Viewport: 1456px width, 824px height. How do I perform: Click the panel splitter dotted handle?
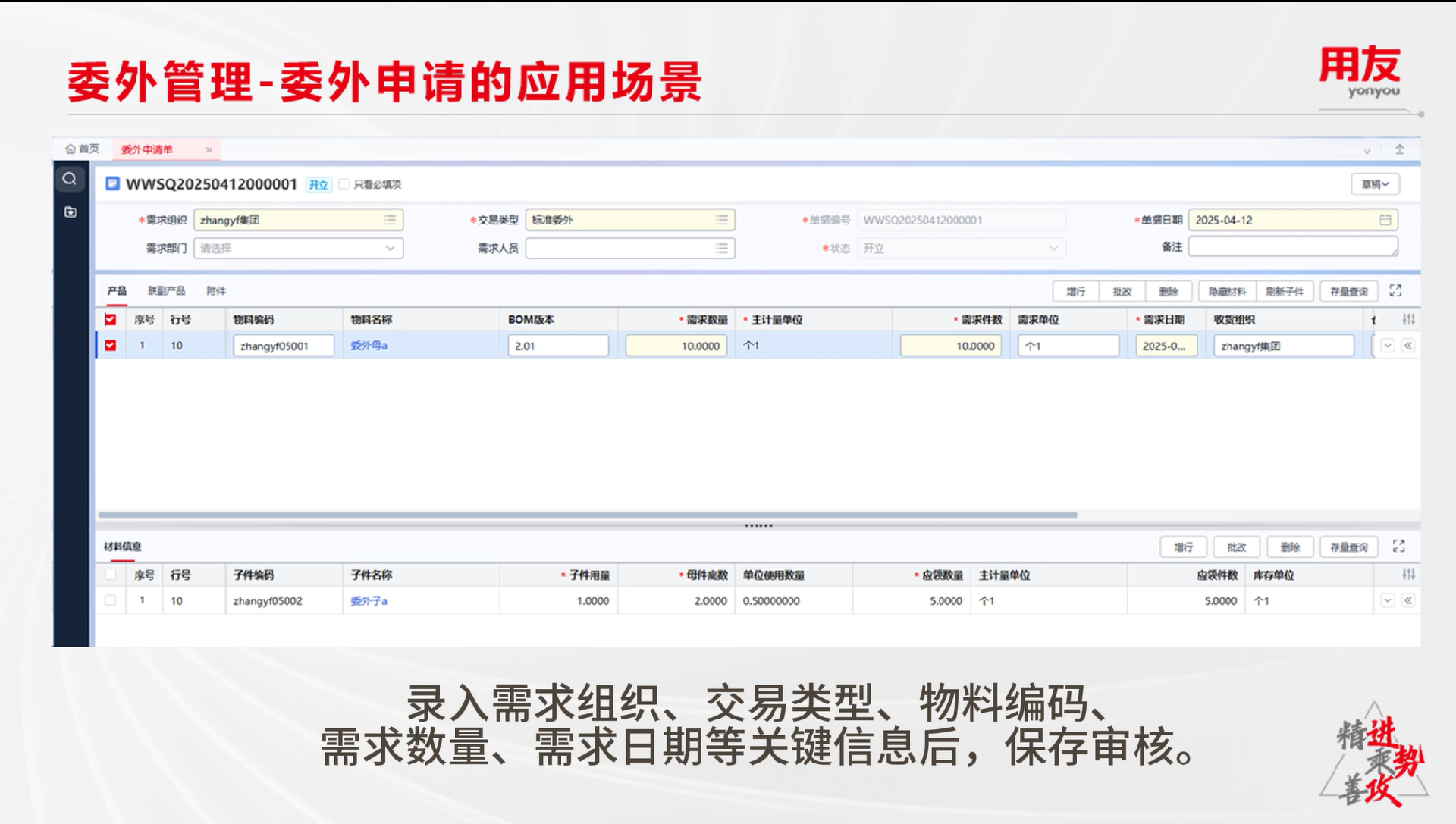pyautogui.click(x=758, y=525)
